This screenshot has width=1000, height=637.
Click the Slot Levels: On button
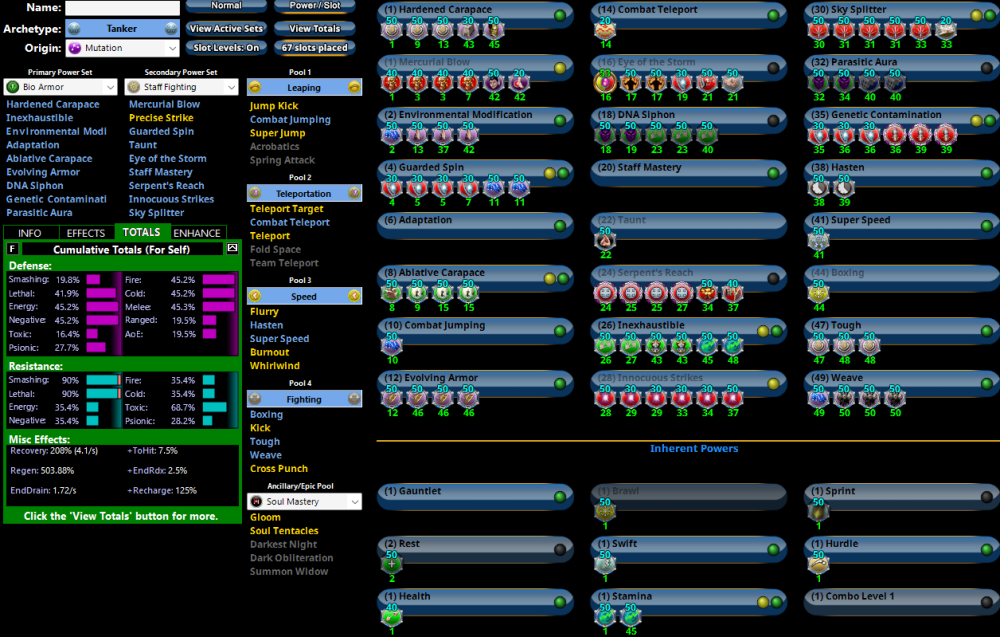click(x=227, y=48)
